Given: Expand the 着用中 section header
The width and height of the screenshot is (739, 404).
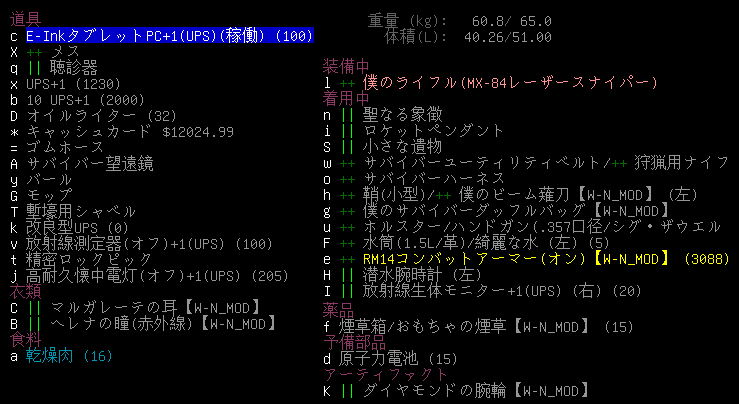Looking at the screenshot, I should coord(345,99).
